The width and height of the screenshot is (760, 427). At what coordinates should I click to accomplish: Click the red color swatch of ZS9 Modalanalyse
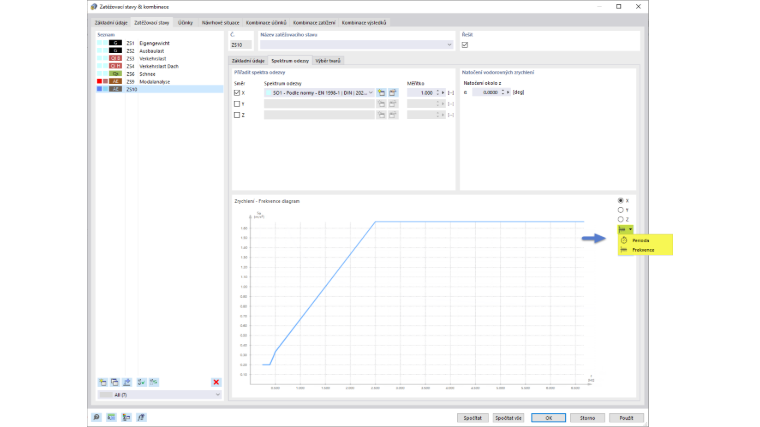pos(99,81)
